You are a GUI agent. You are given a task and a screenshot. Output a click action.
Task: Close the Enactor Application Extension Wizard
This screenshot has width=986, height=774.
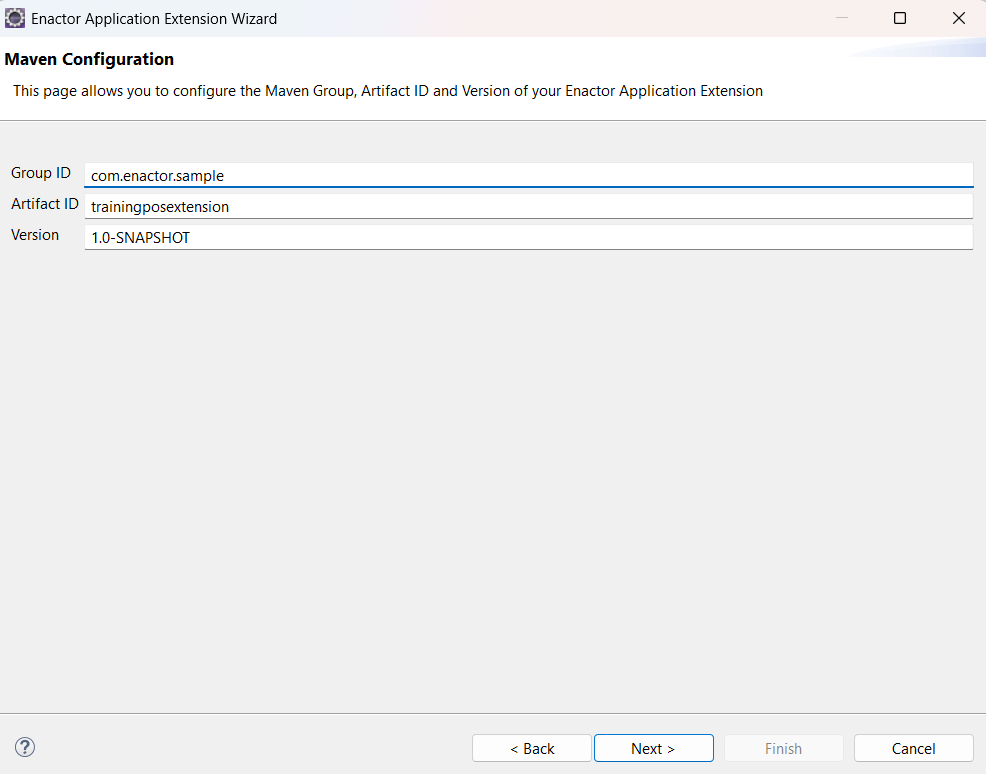pos(958,17)
